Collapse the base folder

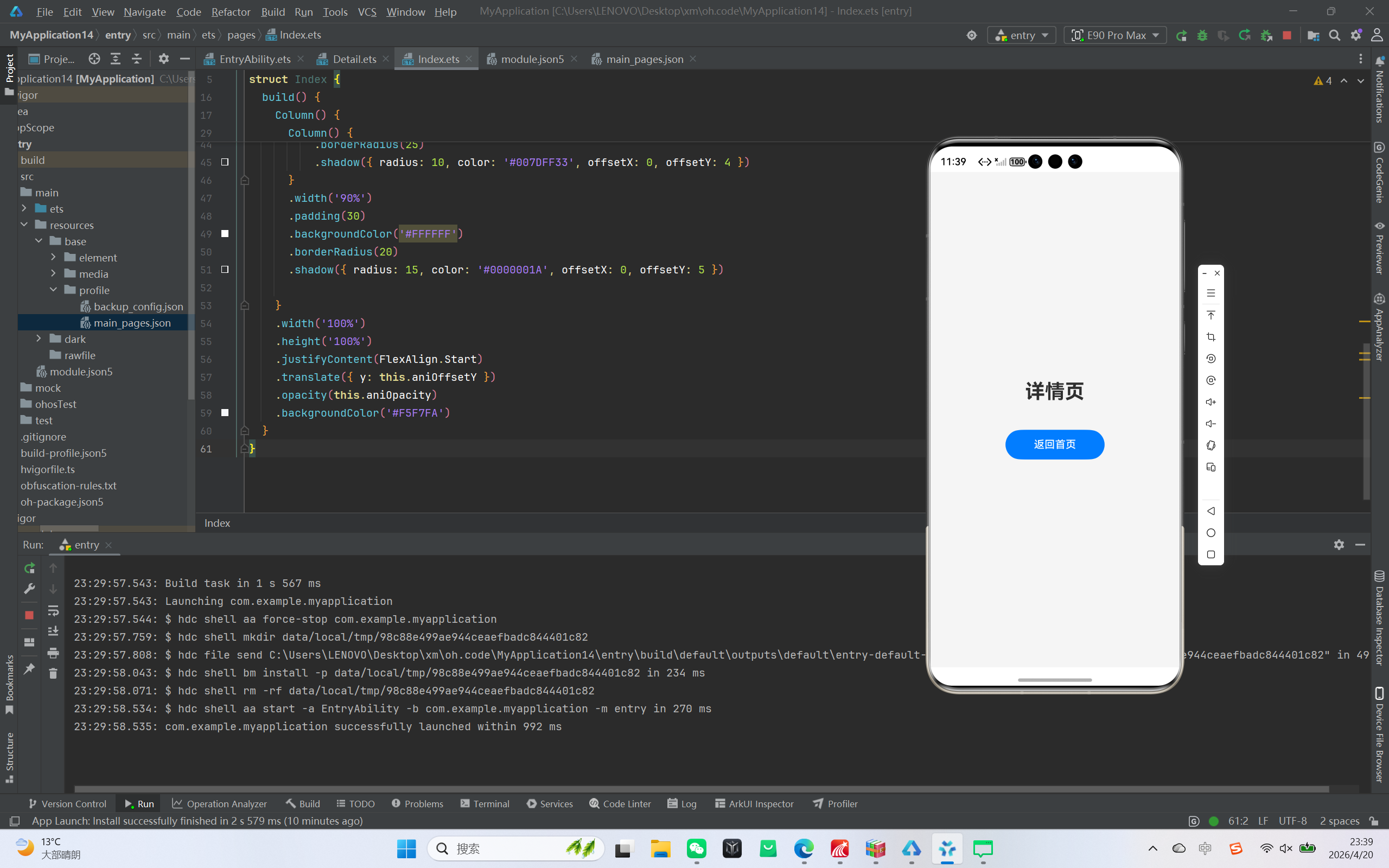pyautogui.click(x=39, y=240)
